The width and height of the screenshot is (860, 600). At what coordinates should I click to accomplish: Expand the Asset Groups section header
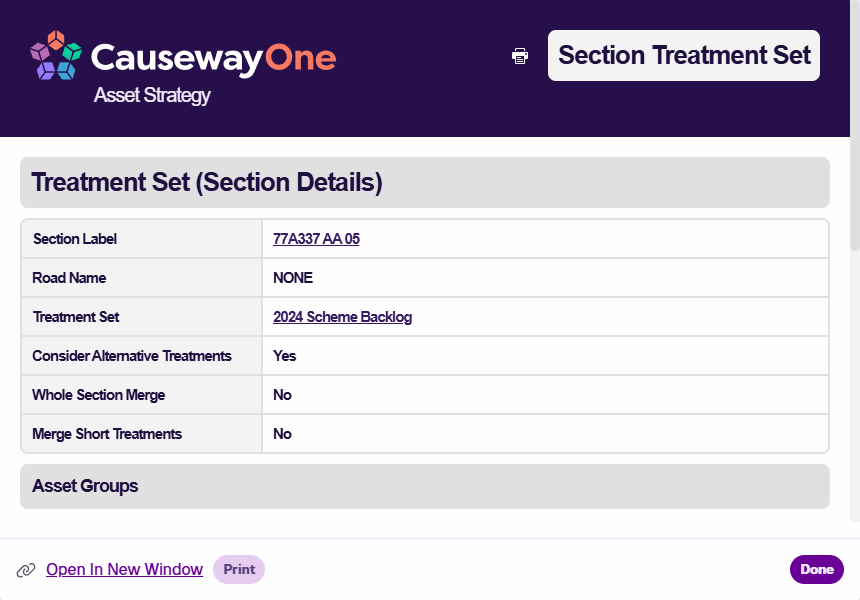click(425, 486)
